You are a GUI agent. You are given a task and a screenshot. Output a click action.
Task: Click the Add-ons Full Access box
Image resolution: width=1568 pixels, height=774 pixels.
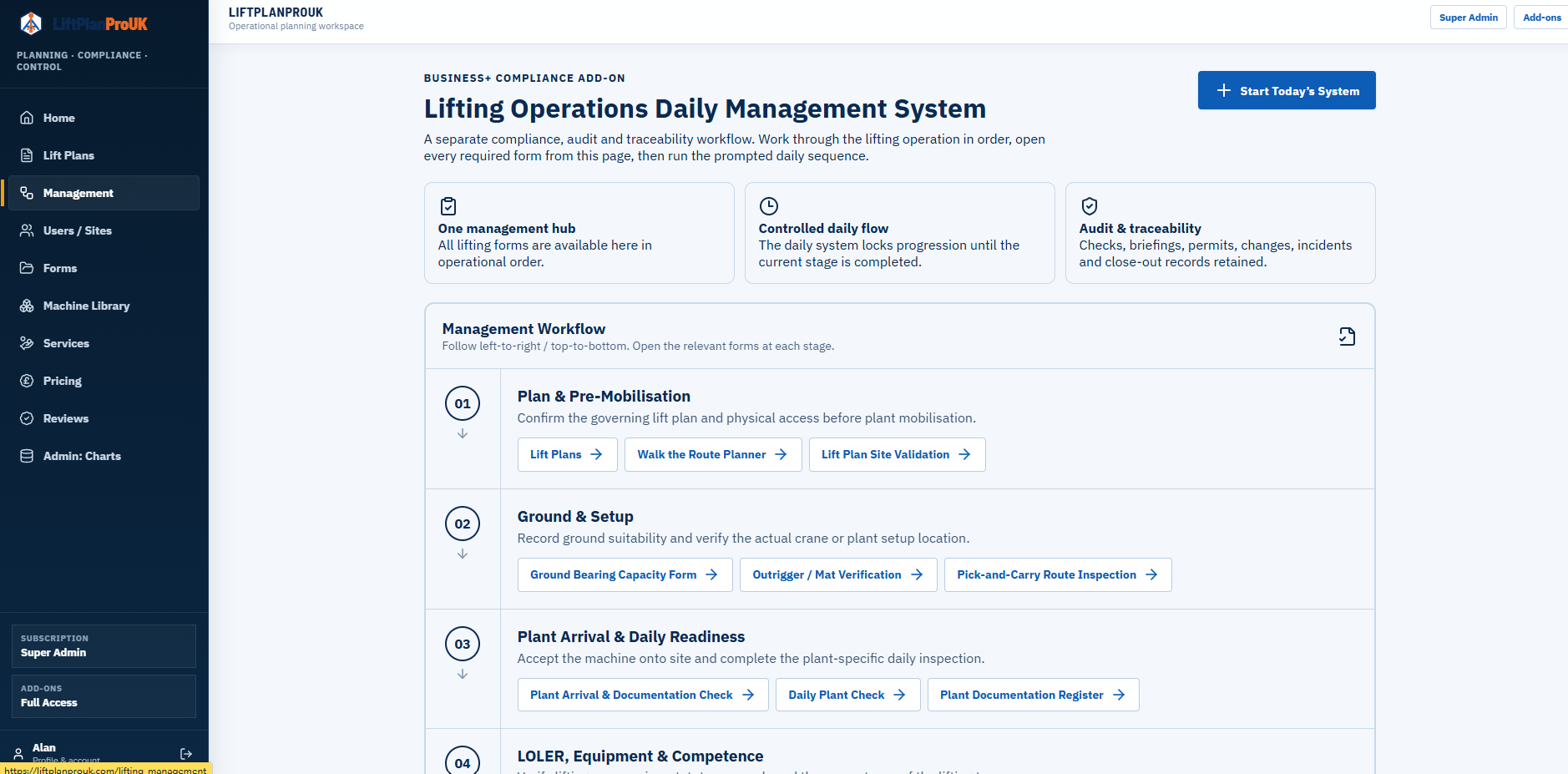coord(104,696)
